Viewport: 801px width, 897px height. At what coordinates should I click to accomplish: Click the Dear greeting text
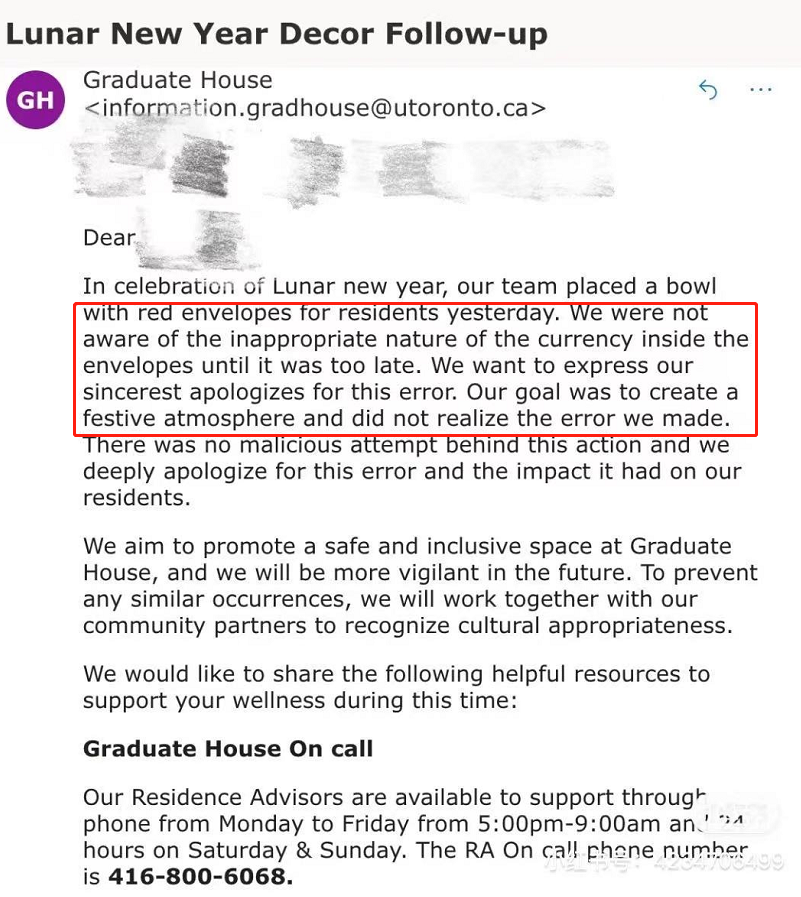(108, 238)
